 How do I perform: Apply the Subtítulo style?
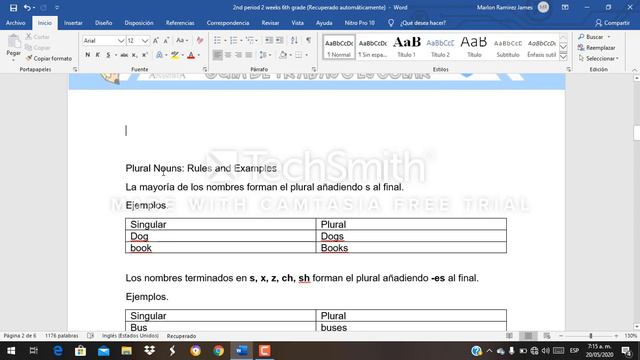(508, 47)
